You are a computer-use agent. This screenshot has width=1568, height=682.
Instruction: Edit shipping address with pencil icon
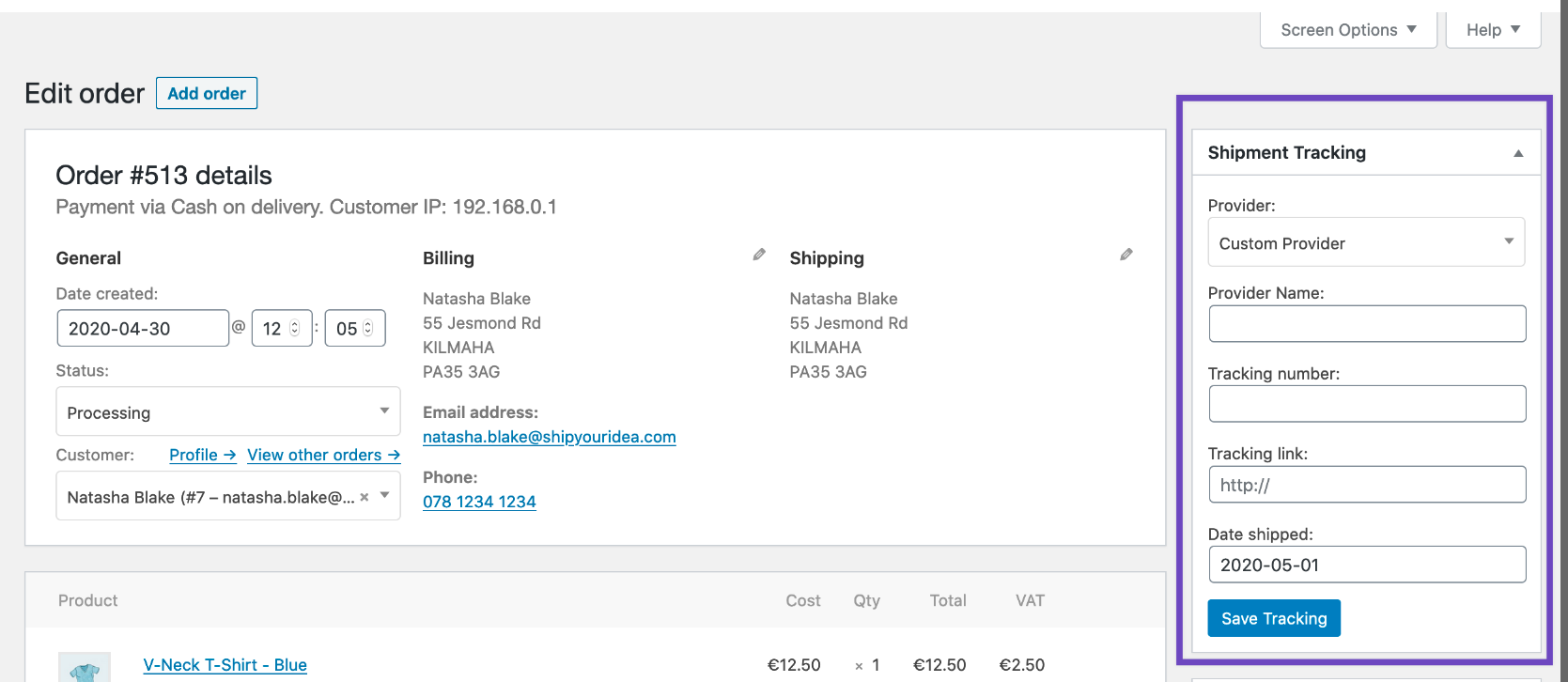(1126, 255)
